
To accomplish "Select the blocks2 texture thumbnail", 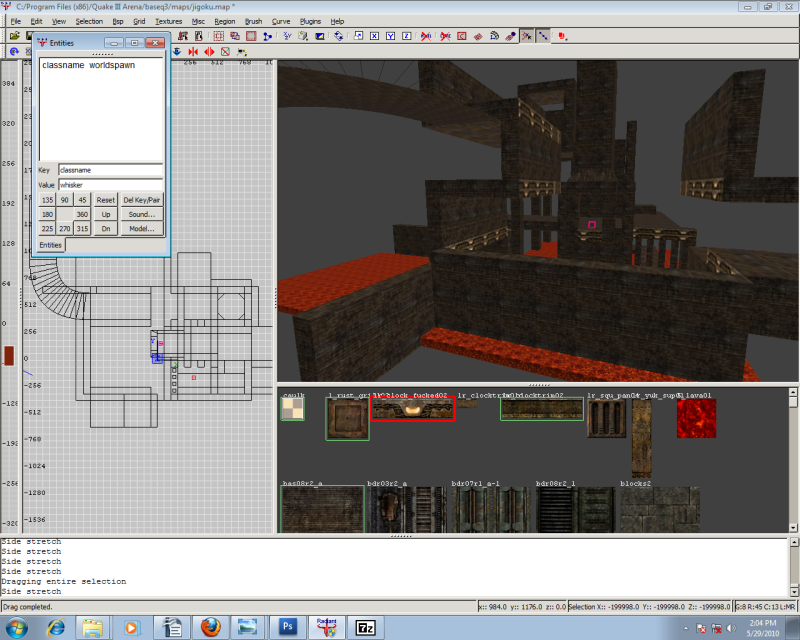I will [660, 509].
